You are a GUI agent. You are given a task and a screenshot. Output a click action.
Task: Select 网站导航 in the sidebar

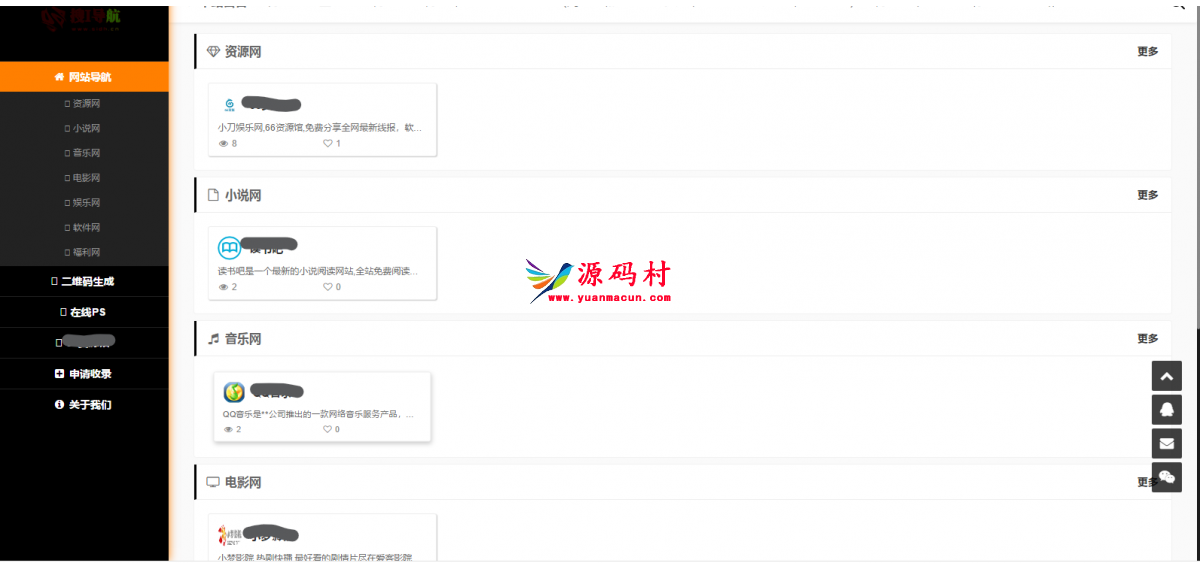pos(84,77)
